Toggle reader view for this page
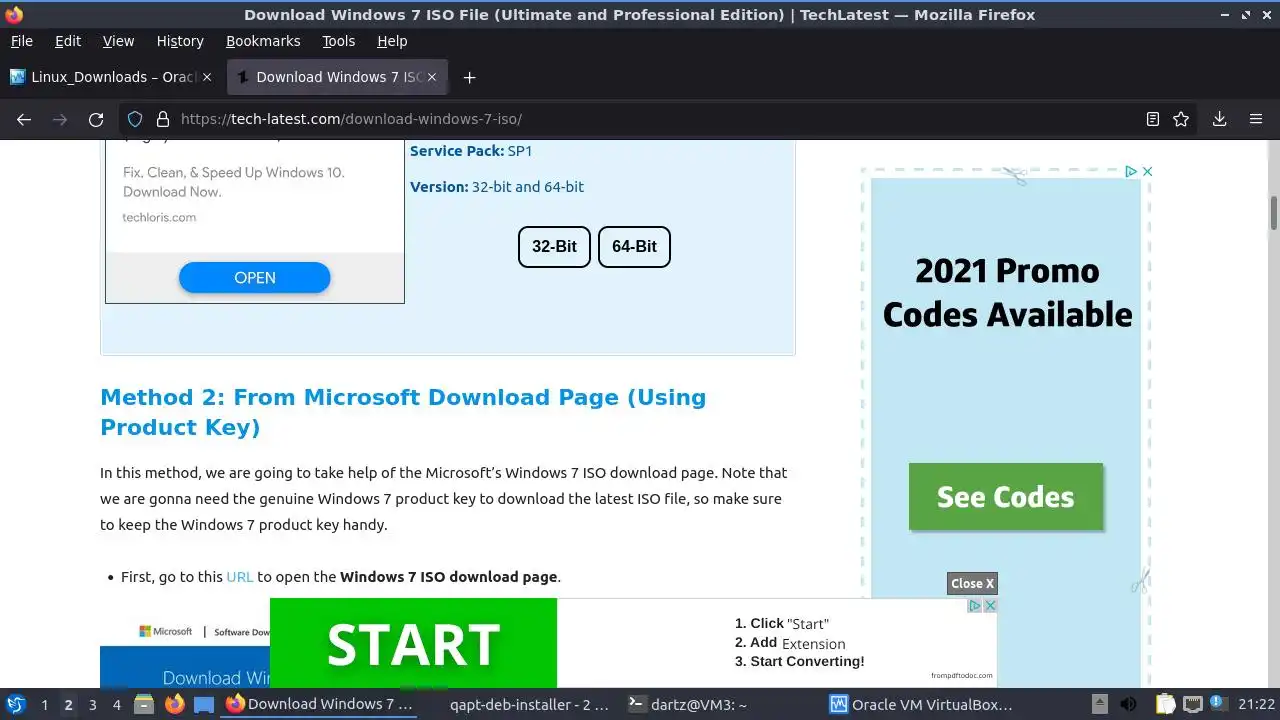This screenshot has height=720, width=1280. point(1153,119)
